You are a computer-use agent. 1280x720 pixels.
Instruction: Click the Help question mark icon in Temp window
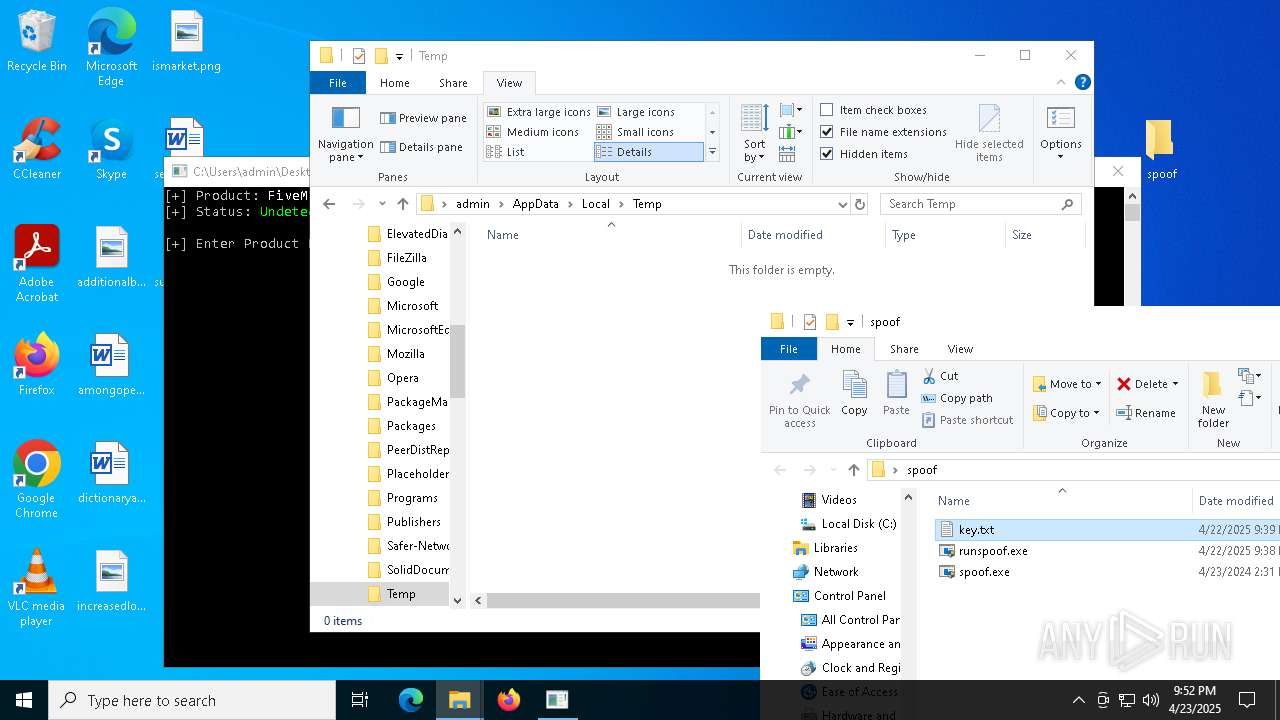(x=1082, y=83)
